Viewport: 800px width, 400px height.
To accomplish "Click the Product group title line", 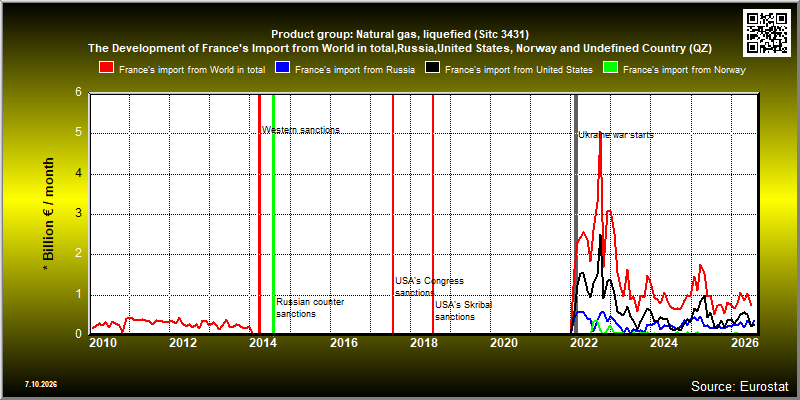I will [400, 34].
